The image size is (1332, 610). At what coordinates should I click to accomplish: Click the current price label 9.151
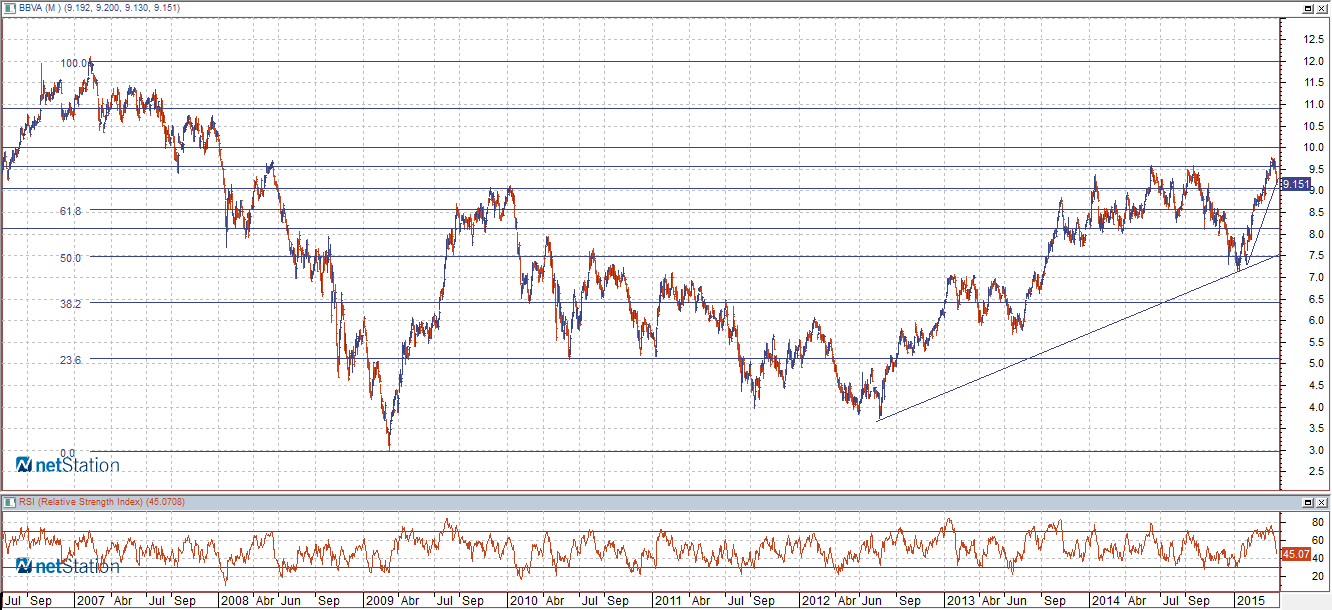[1295, 184]
